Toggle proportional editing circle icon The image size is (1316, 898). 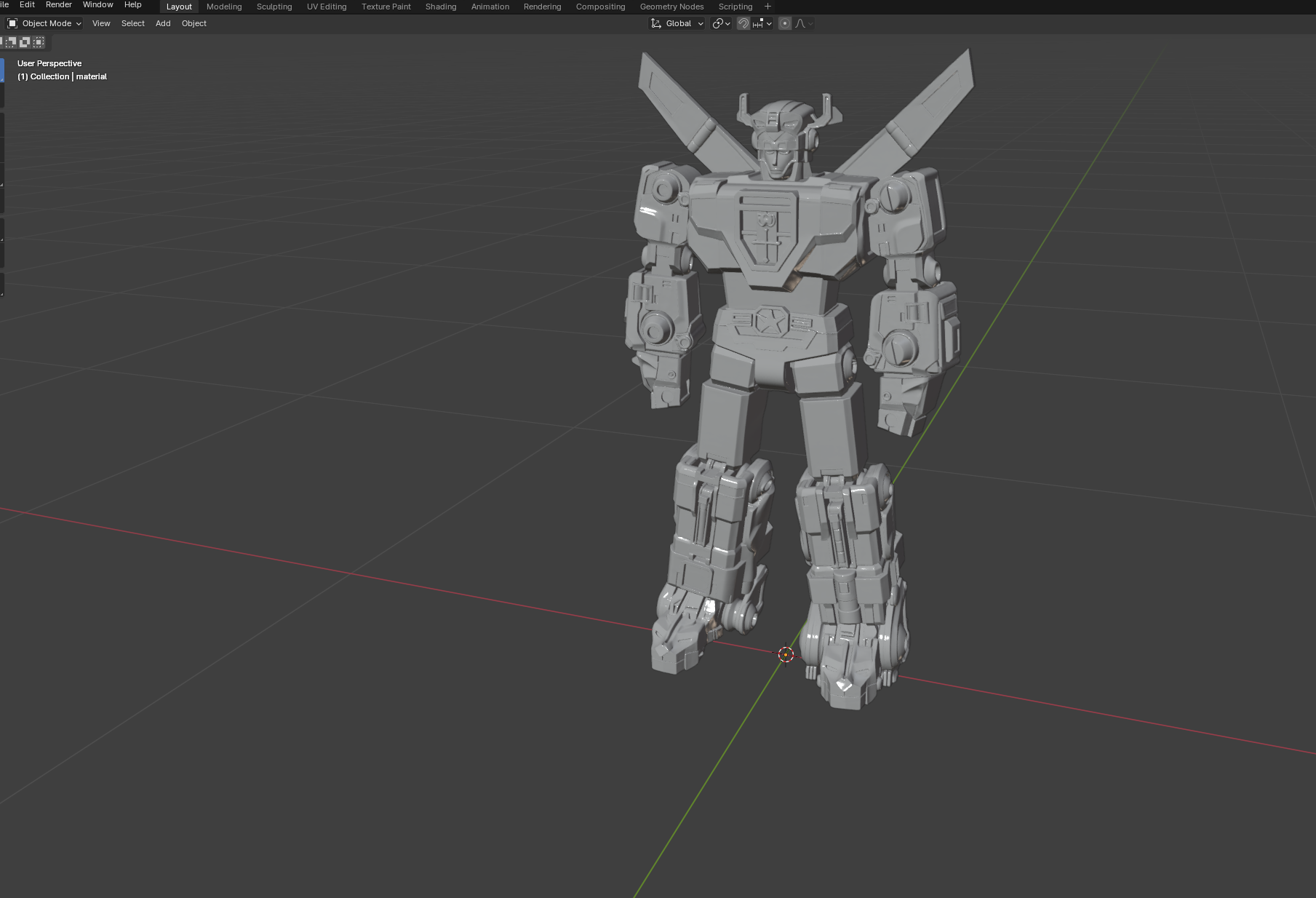pos(784,23)
